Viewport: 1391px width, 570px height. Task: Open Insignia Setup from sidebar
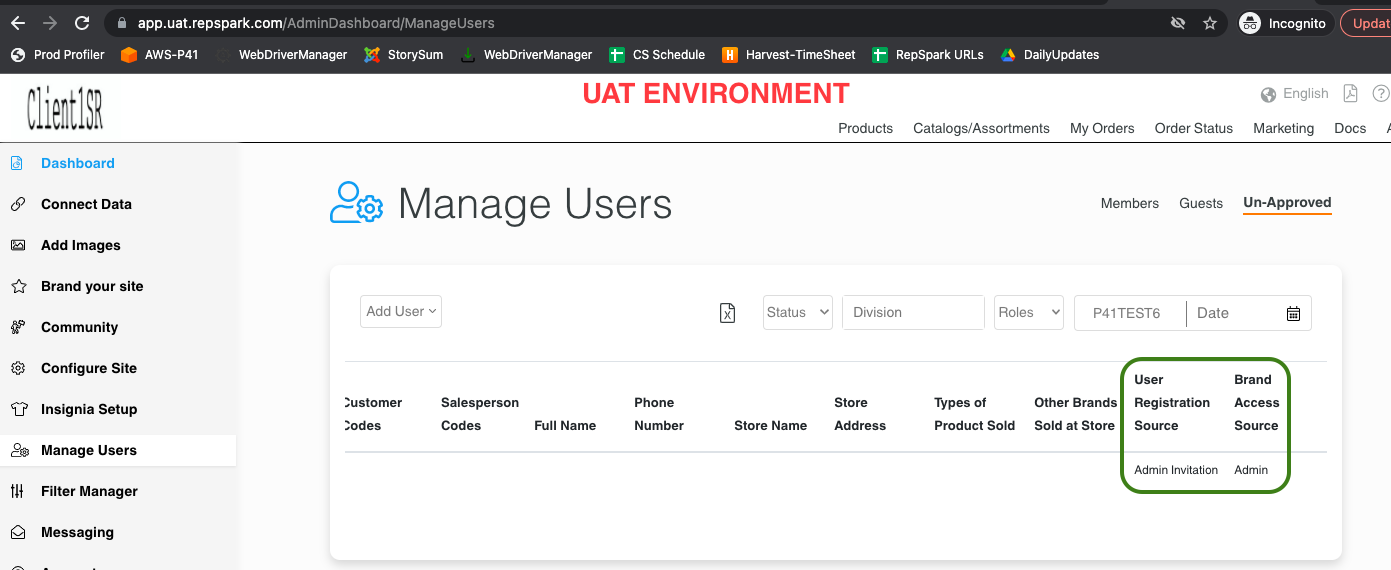pyautogui.click(x=89, y=409)
